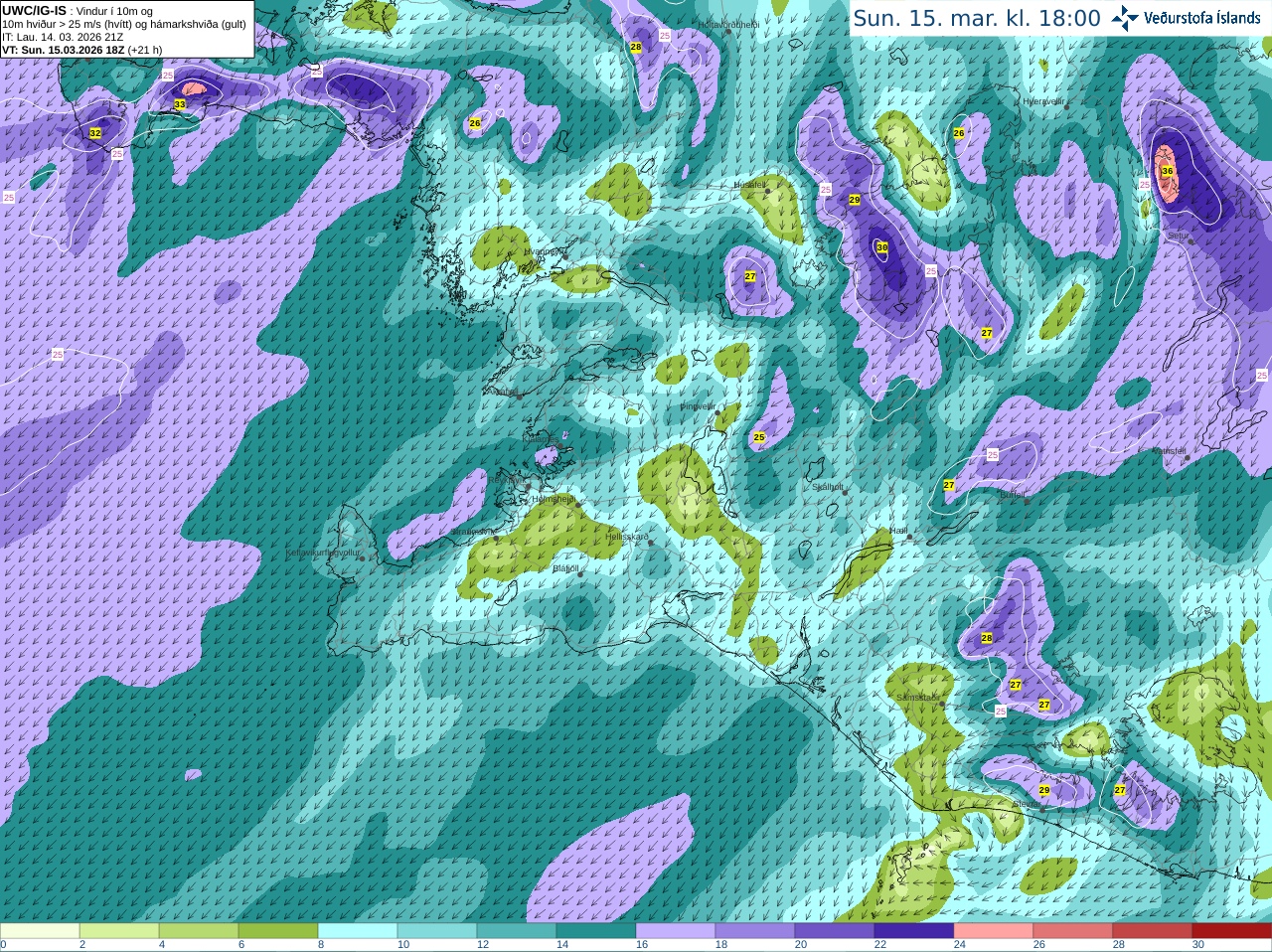Select the 26–28 m/s salmon legend swatch
Screen dimensions: 1272x952
pyautogui.click(x=1073, y=931)
